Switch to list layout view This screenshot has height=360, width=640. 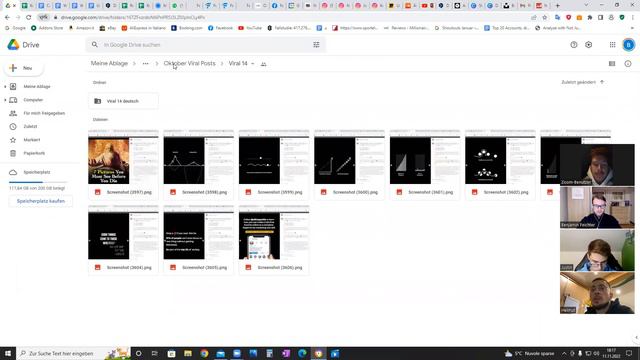[612, 64]
